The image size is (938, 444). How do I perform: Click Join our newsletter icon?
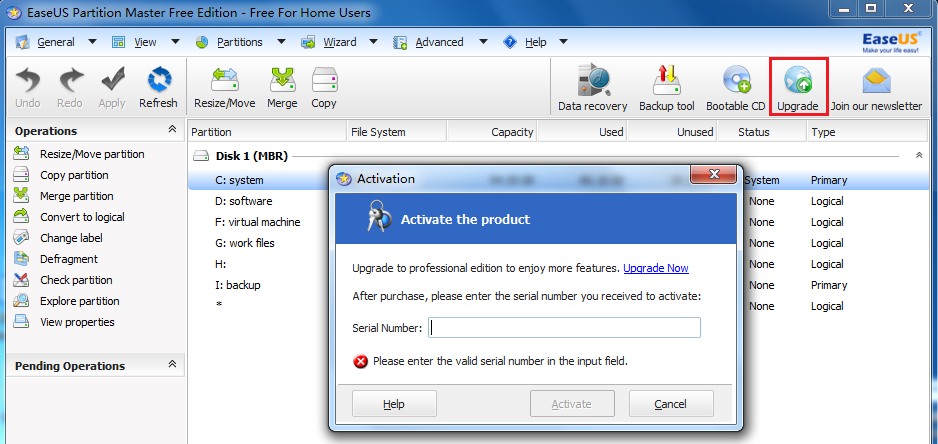(876, 81)
